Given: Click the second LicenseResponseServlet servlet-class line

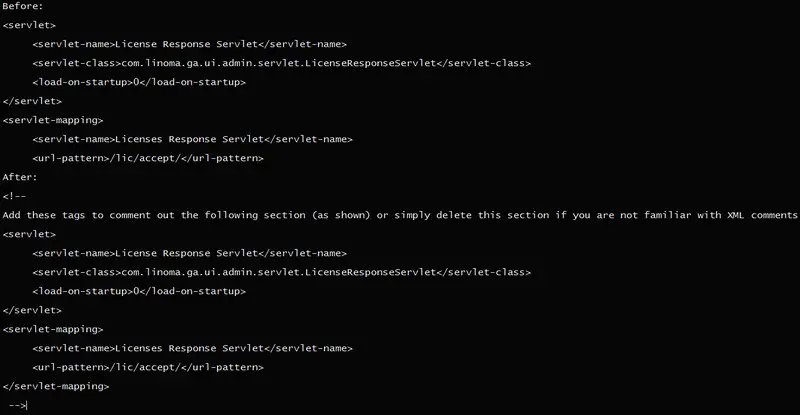Looking at the screenshot, I should (282, 272).
